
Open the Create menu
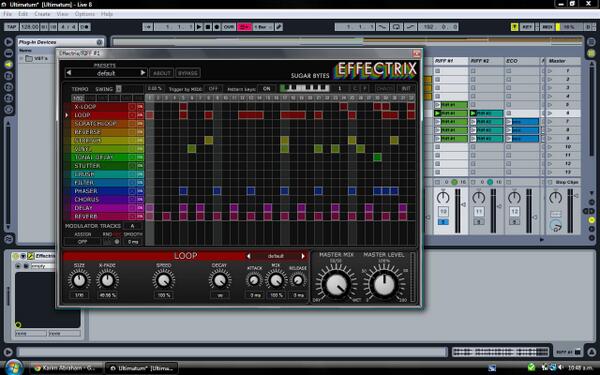pyautogui.click(x=42, y=14)
